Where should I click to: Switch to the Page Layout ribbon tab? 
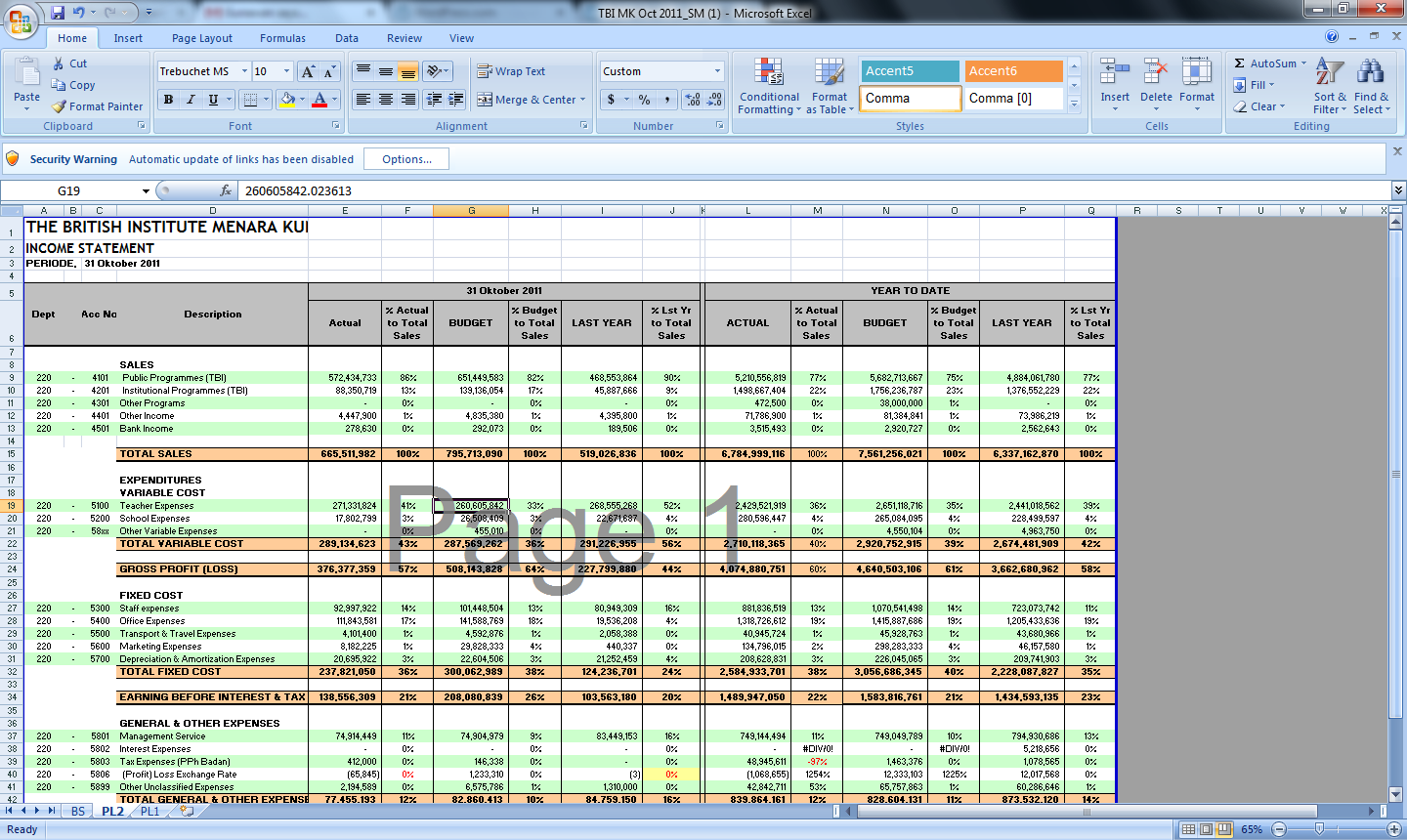[201, 38]
